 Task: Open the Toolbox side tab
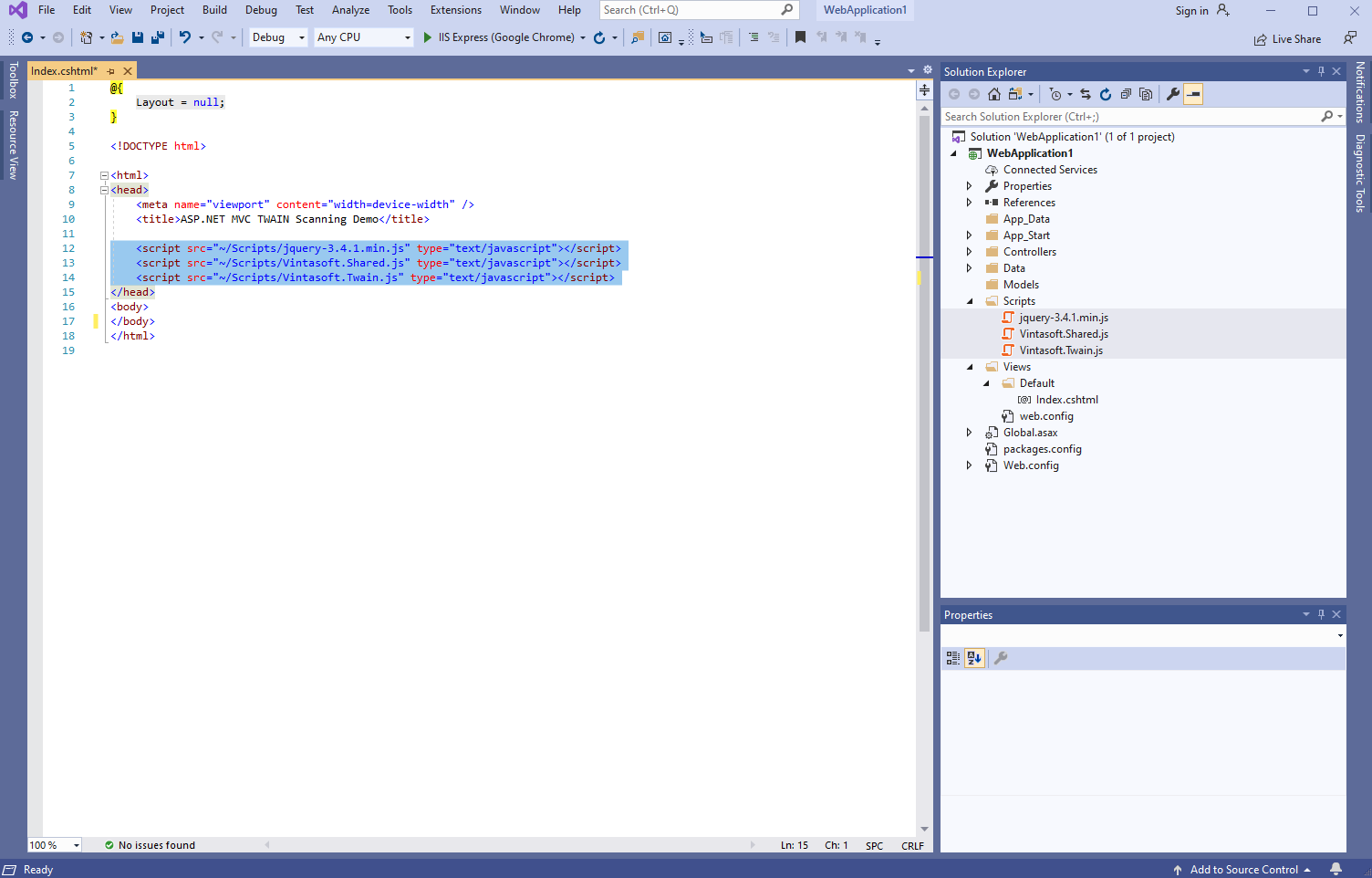click(x=14, y=80)
